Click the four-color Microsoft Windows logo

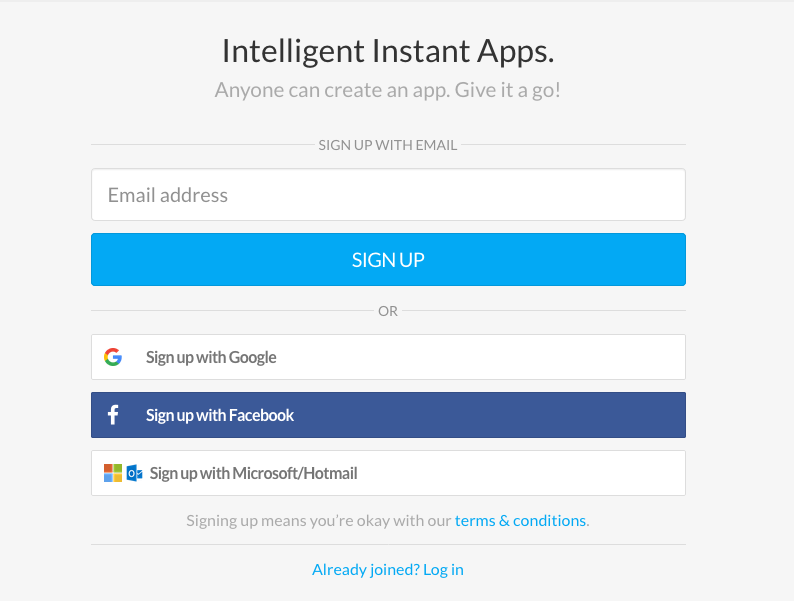(113, 473)
